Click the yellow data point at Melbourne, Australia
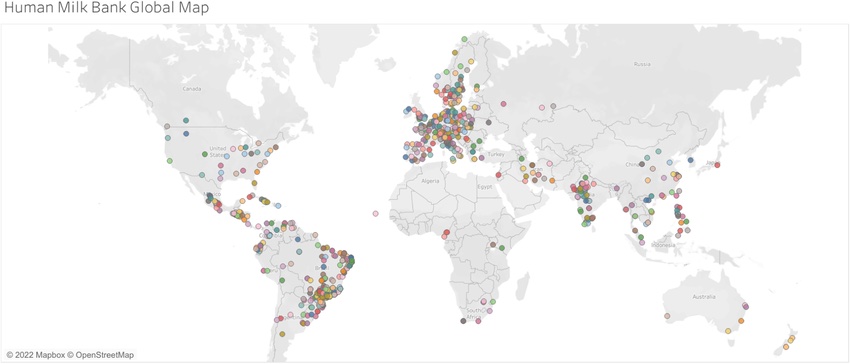 tap(728, 331)
